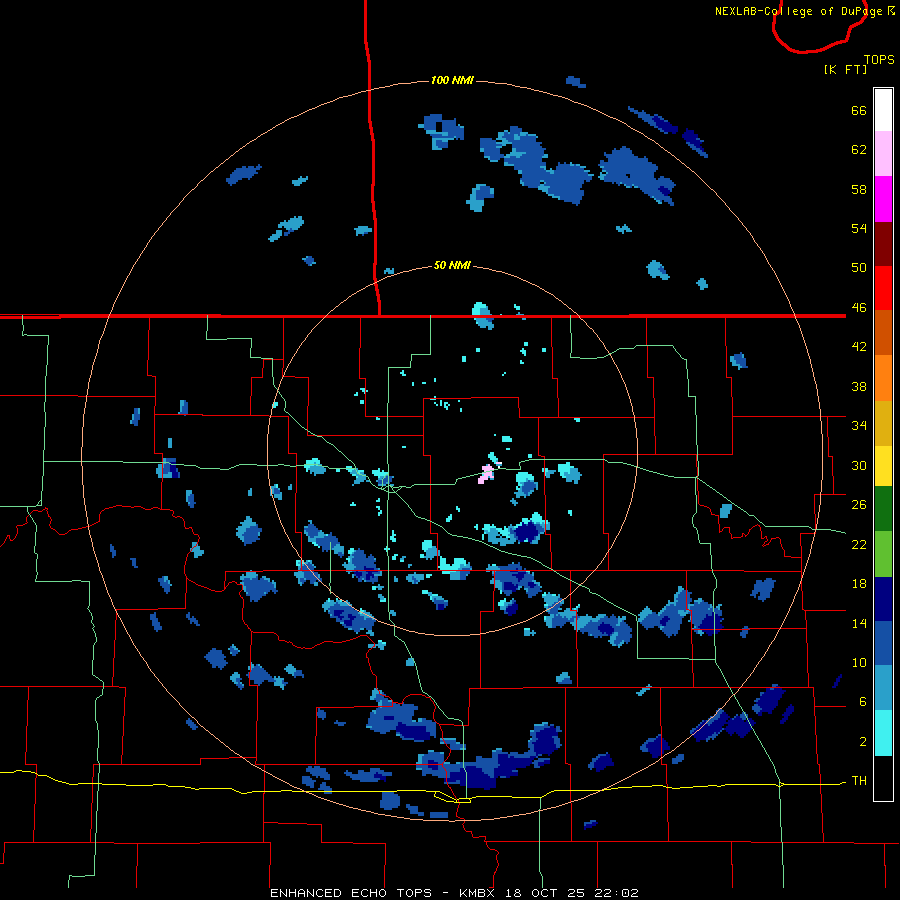
Task: Click the 50 NMI range ring label
Action: [452, 265]
